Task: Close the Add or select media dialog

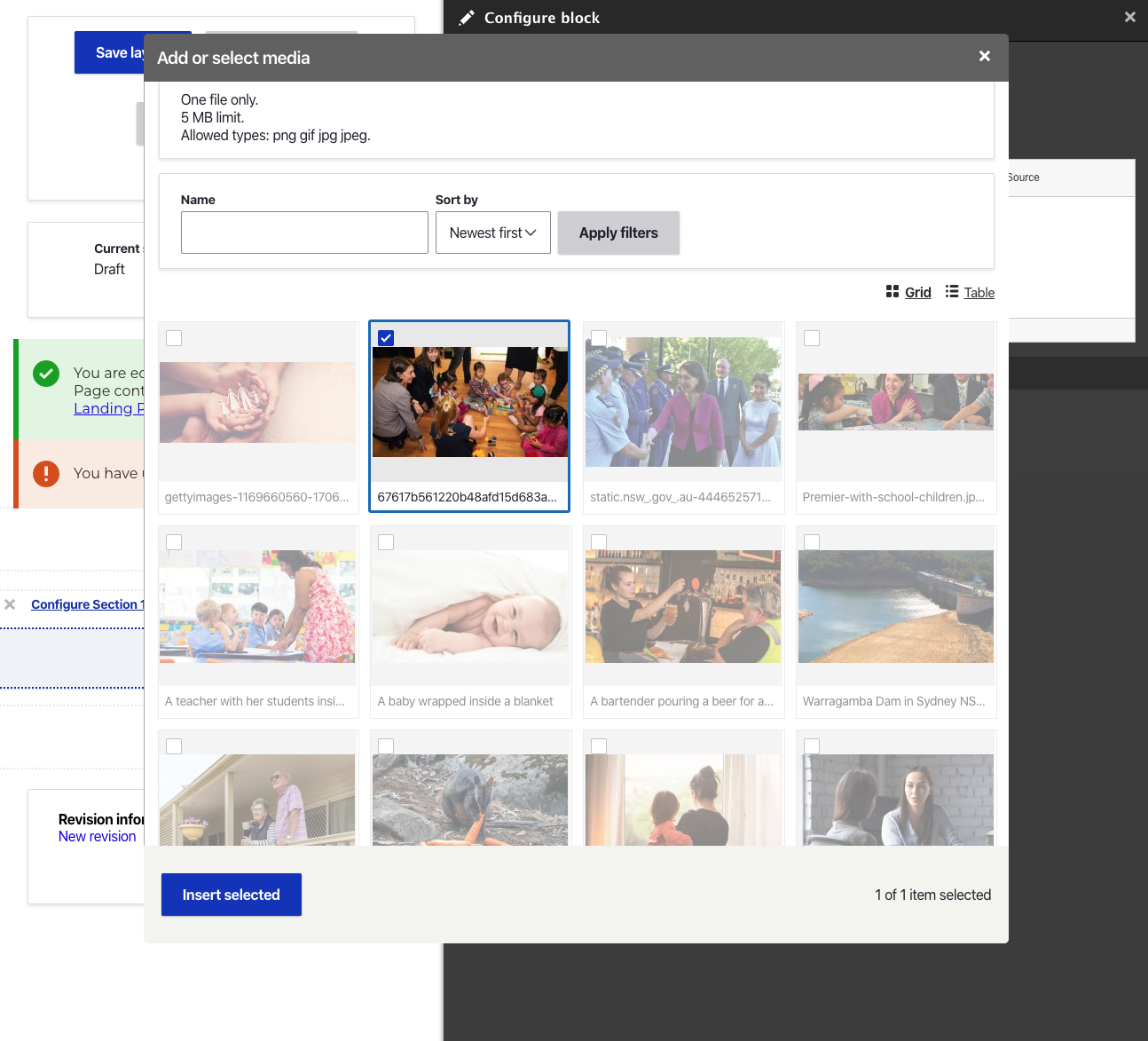Action: [984, 56]
